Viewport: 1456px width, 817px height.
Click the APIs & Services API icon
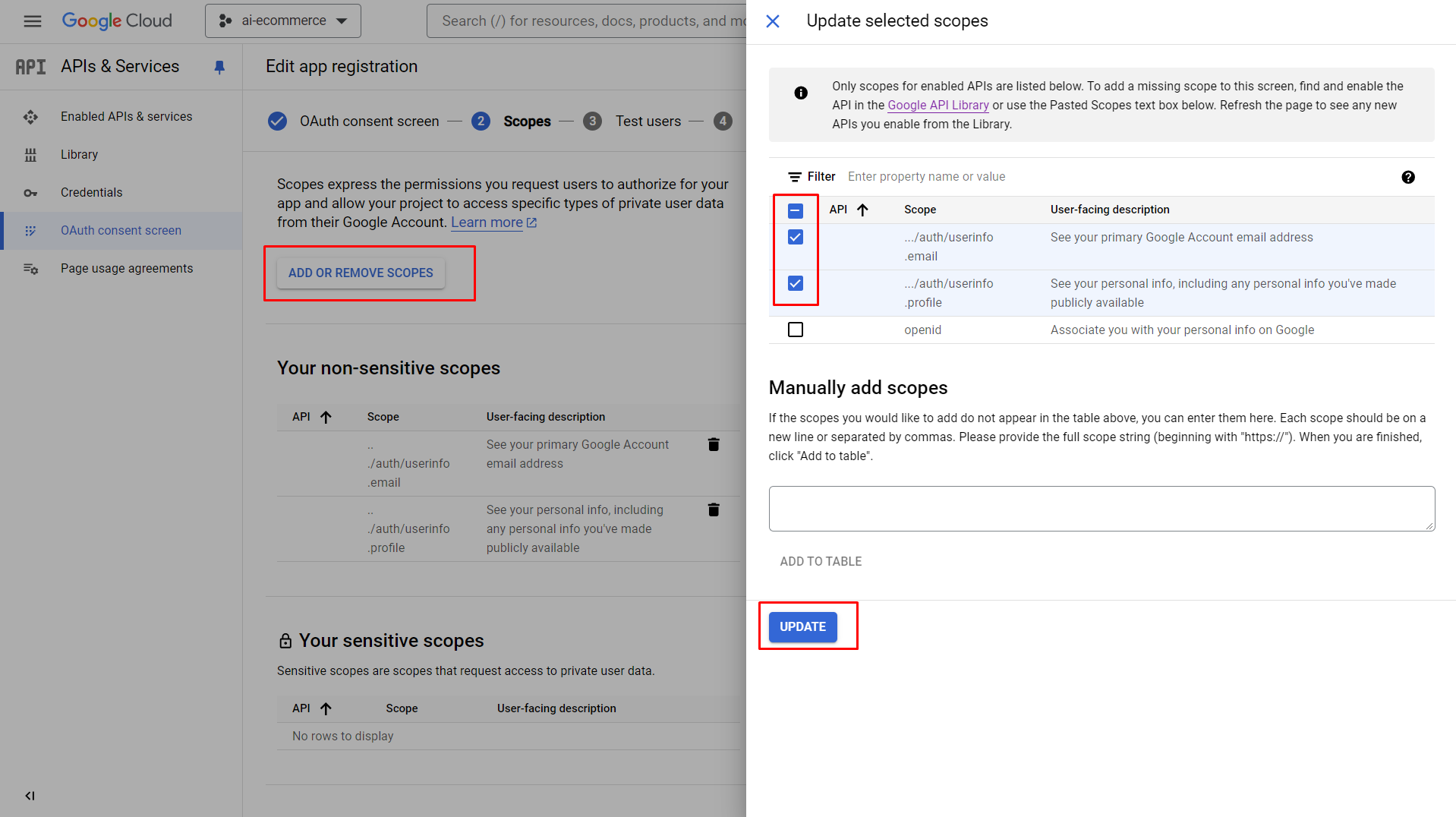pos(30,67)
